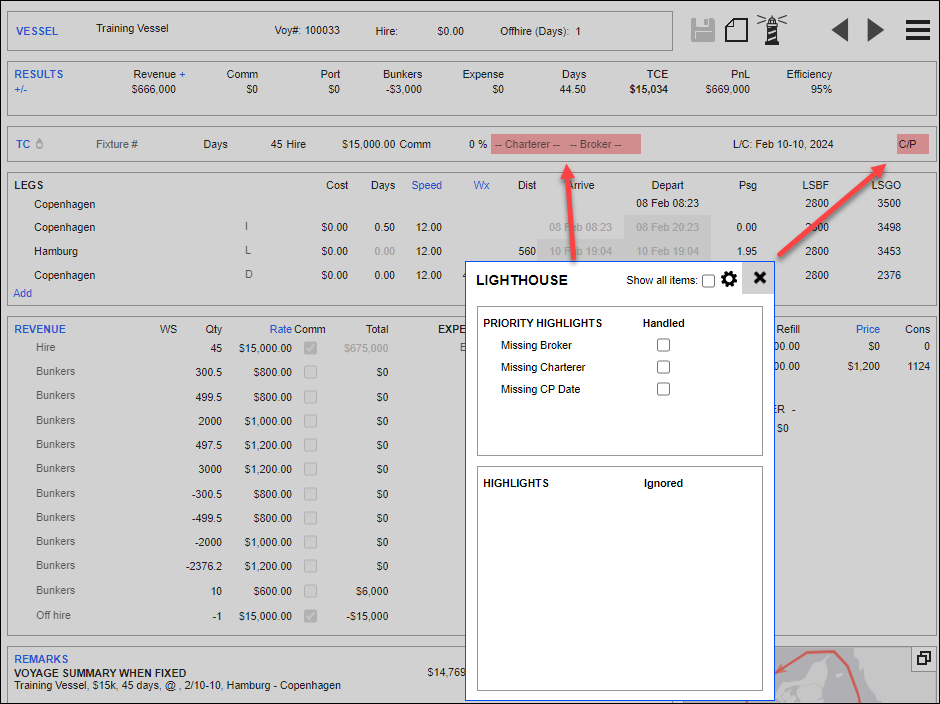Screen dimensions: 940x704
Task: Tick the Missing CP Date checkbox
Action: 663,389
